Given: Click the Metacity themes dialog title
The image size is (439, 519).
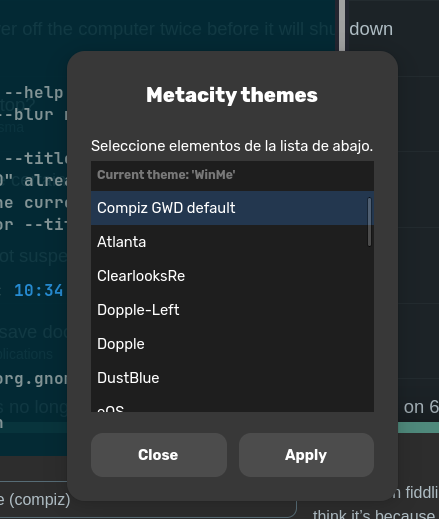Looking at the screenshot, I should [232, 95].
